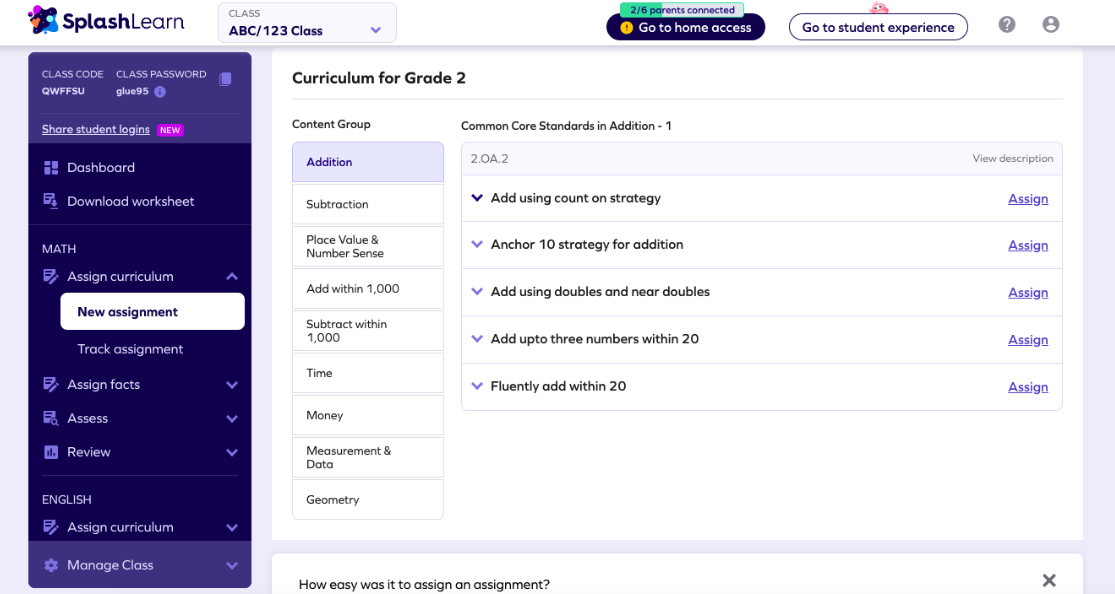Click the class password info icon
Viewport: 1115px width, 594px height.
click(160, 92)
